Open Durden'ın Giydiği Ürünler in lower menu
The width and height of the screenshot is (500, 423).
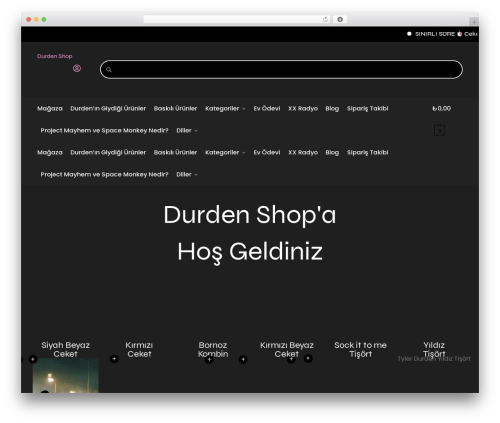[x=108, y=152]
